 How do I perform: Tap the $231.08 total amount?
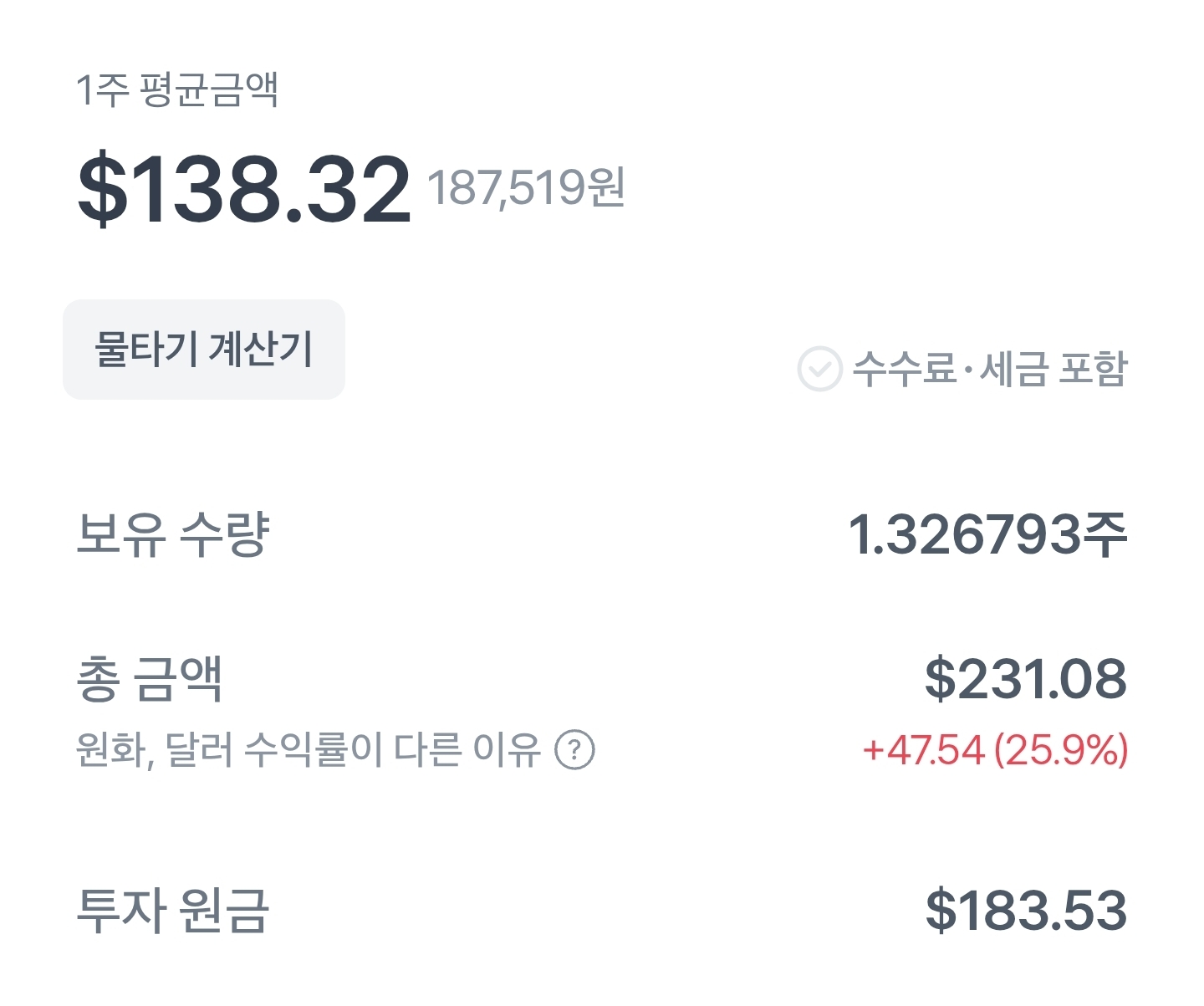(x=1026, y=678)
